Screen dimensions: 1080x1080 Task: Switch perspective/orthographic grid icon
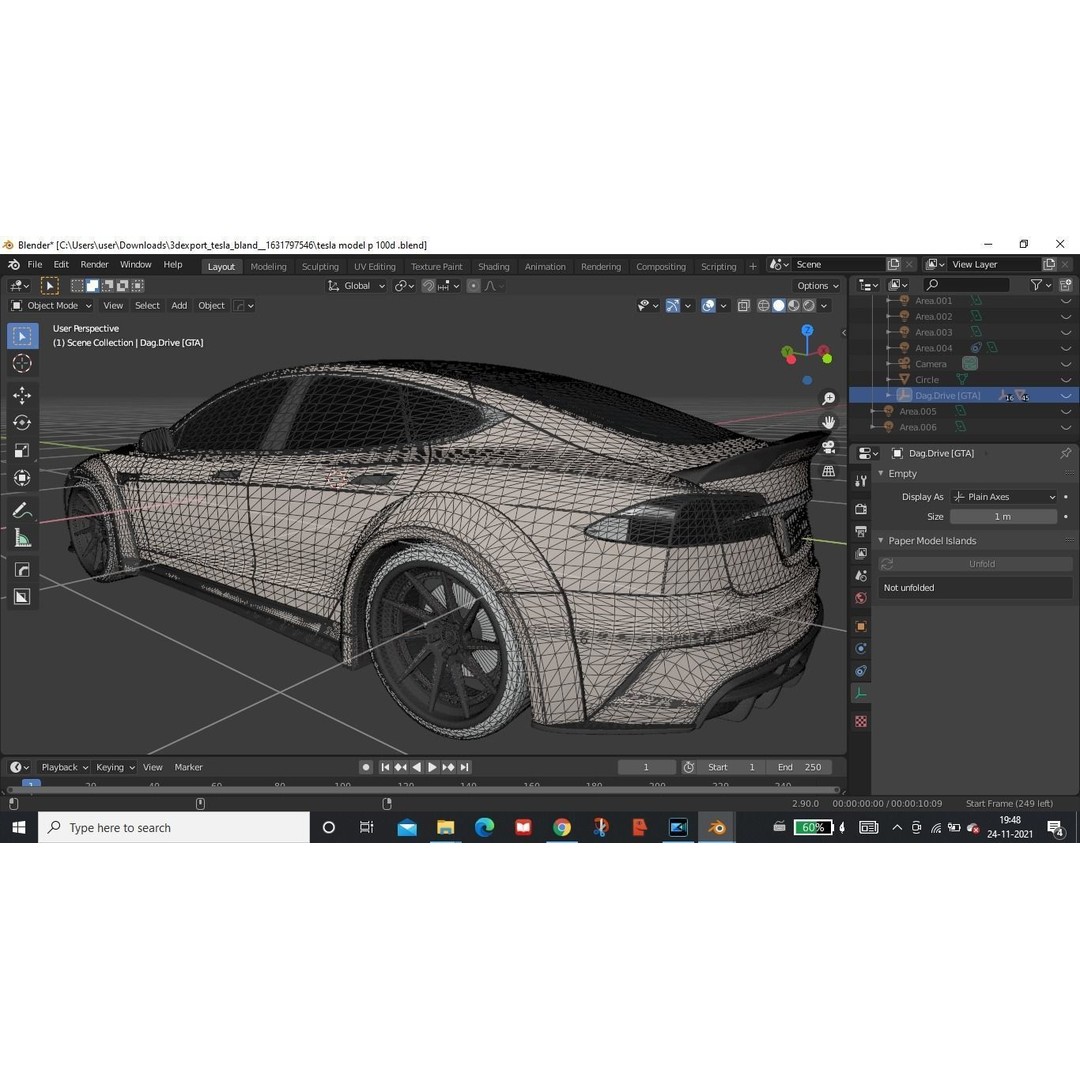829,471
